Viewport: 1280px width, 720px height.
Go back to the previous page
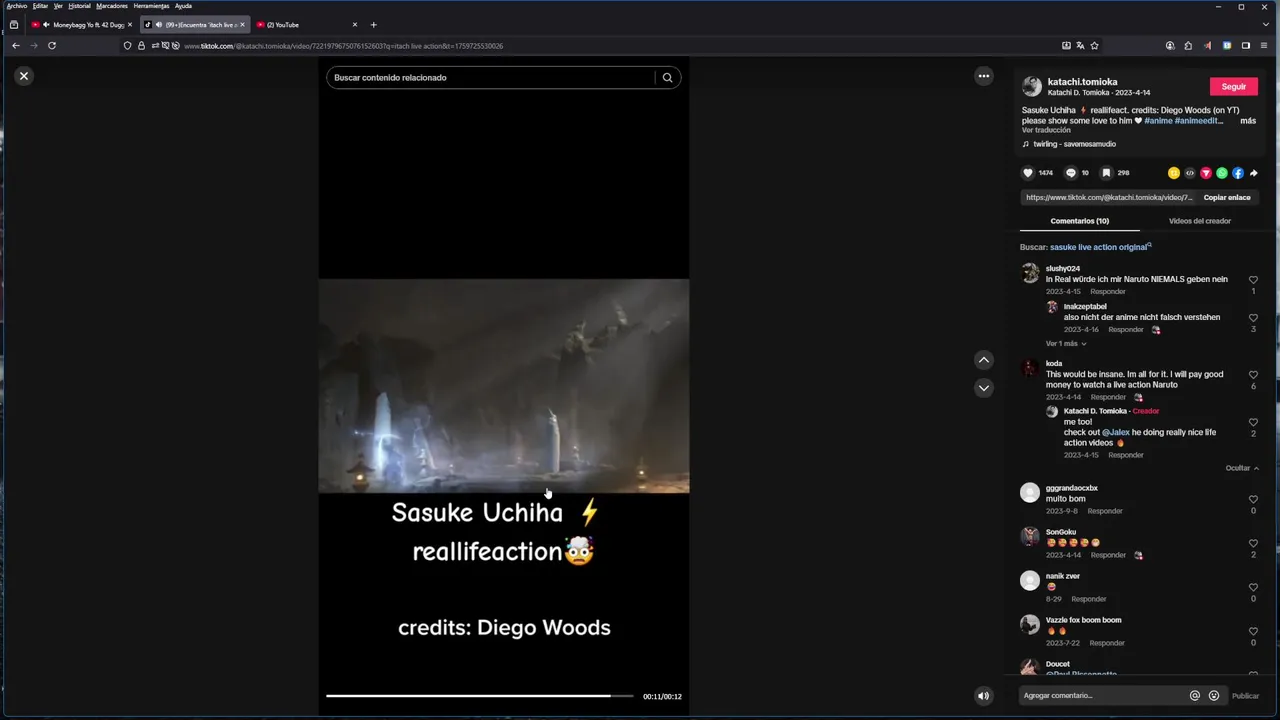[x=16, y=46]
